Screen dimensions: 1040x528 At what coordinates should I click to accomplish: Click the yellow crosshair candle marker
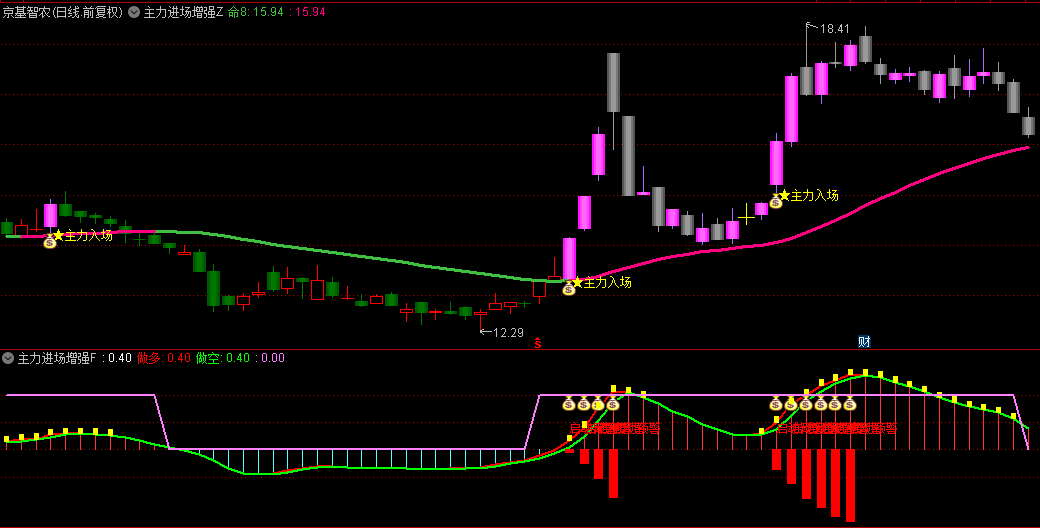(747, 214)
